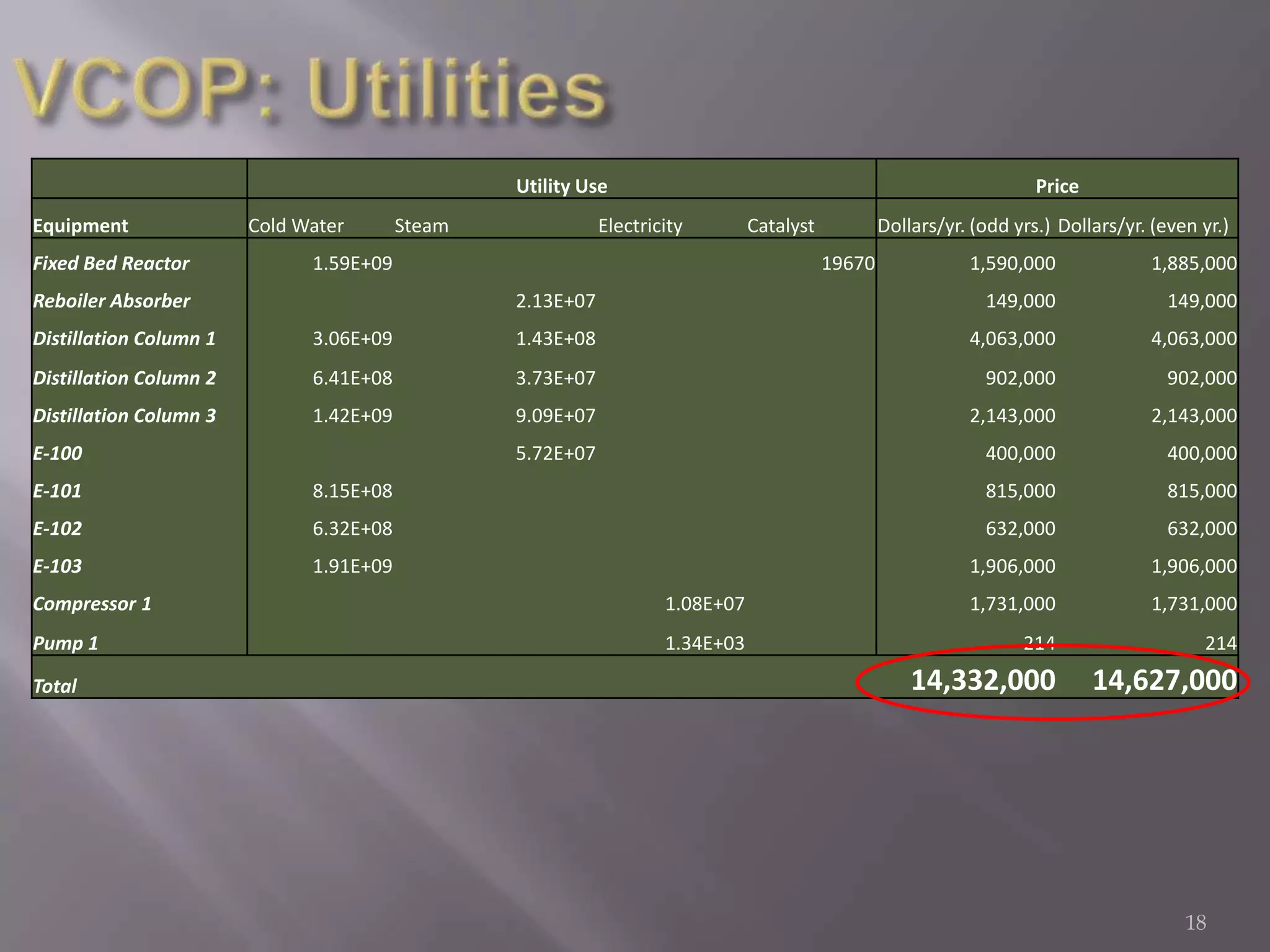Click the Steam column label

click(421, 226)
